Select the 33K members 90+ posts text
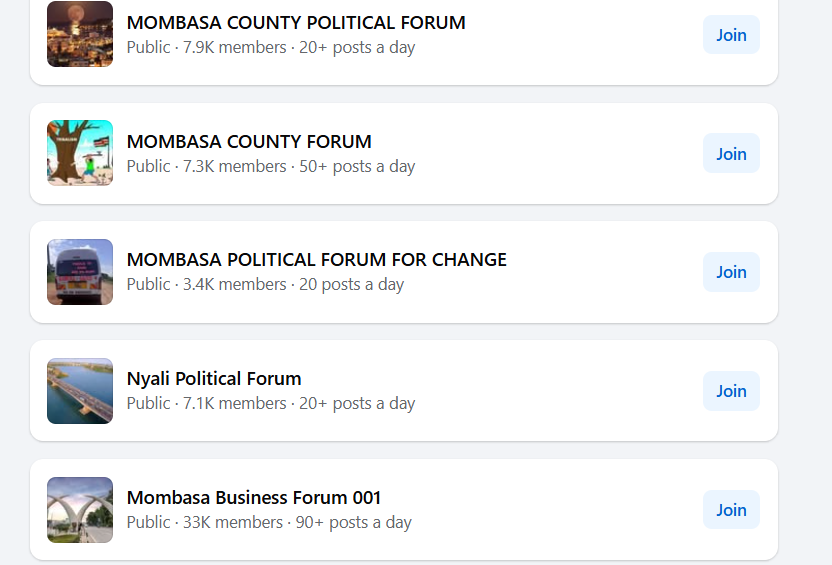This screenshot has width=832, height=565. tap(269, 522)
